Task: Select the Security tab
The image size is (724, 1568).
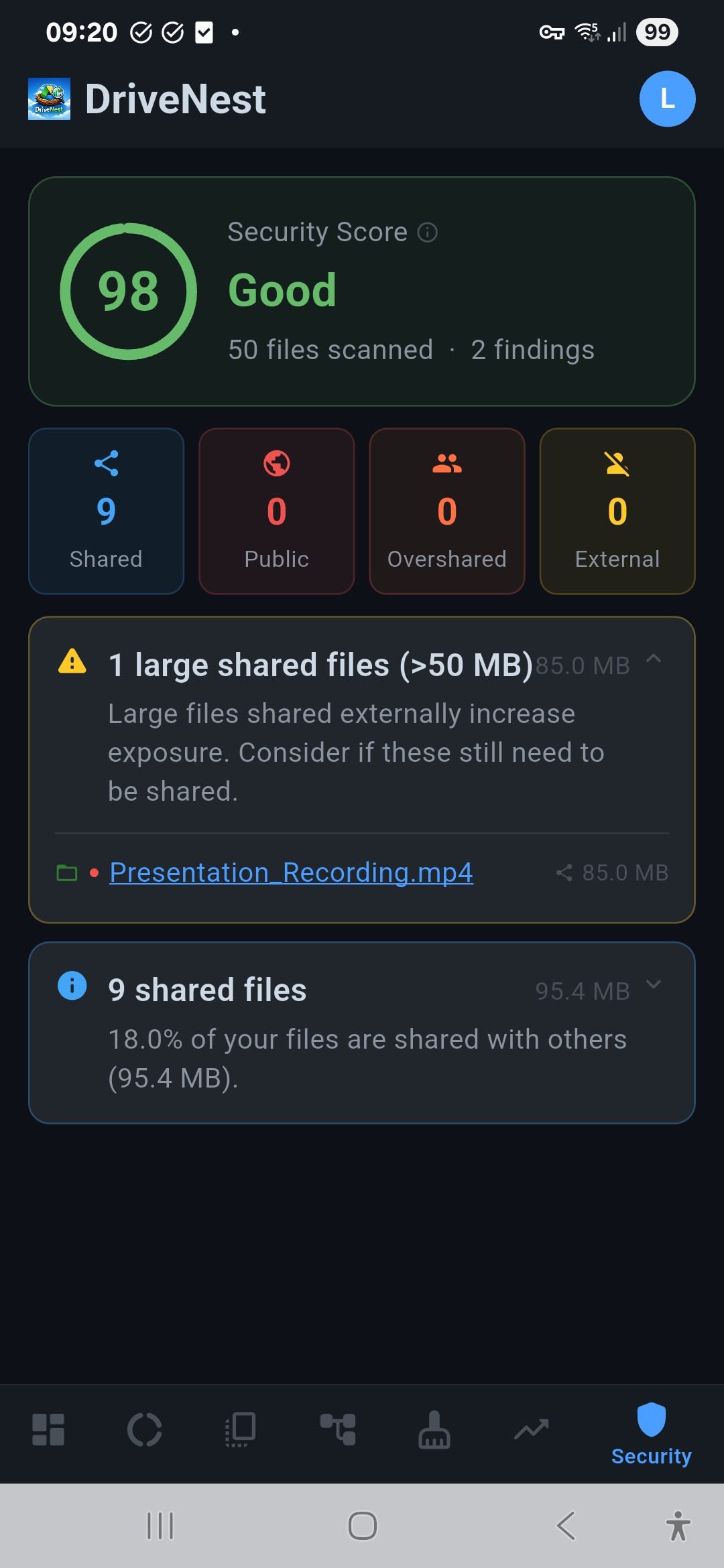Action: click(x=651, y=1434)
